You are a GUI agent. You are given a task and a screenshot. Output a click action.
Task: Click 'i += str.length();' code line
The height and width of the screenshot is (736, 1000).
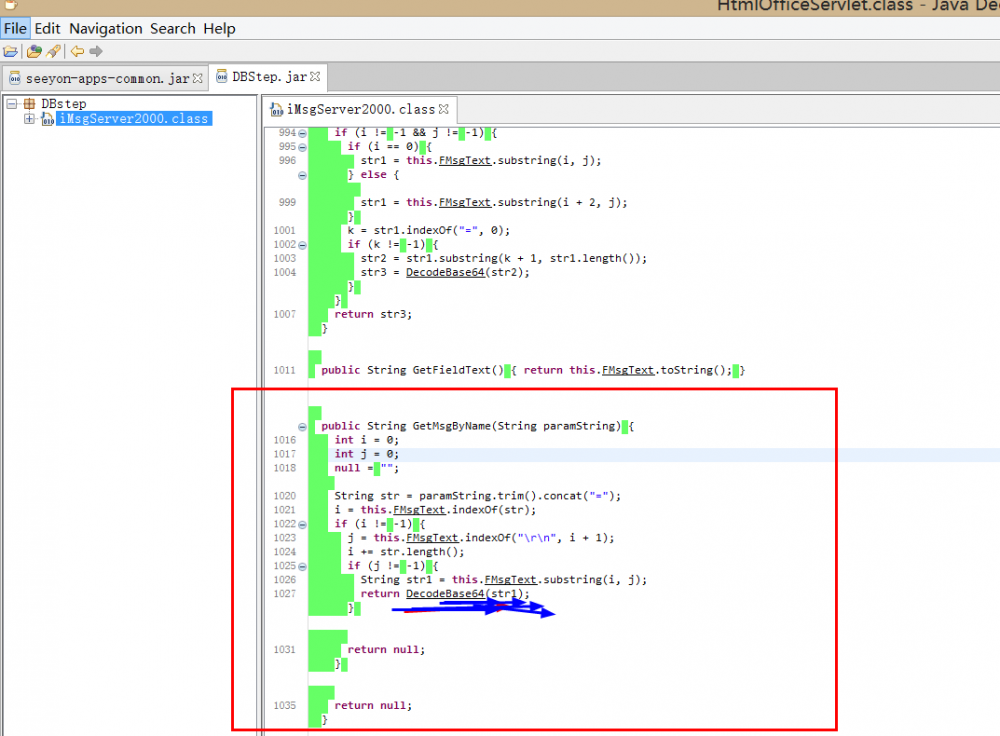tap(406, 552)
